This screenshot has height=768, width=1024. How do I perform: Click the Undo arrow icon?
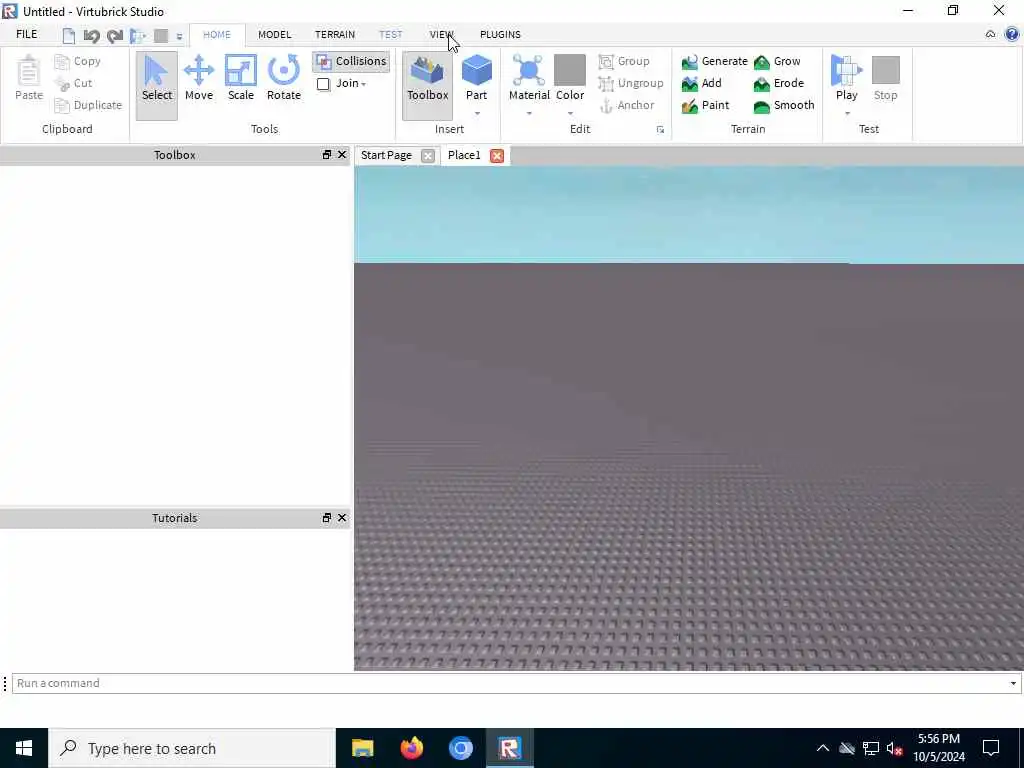pos(91,36)
